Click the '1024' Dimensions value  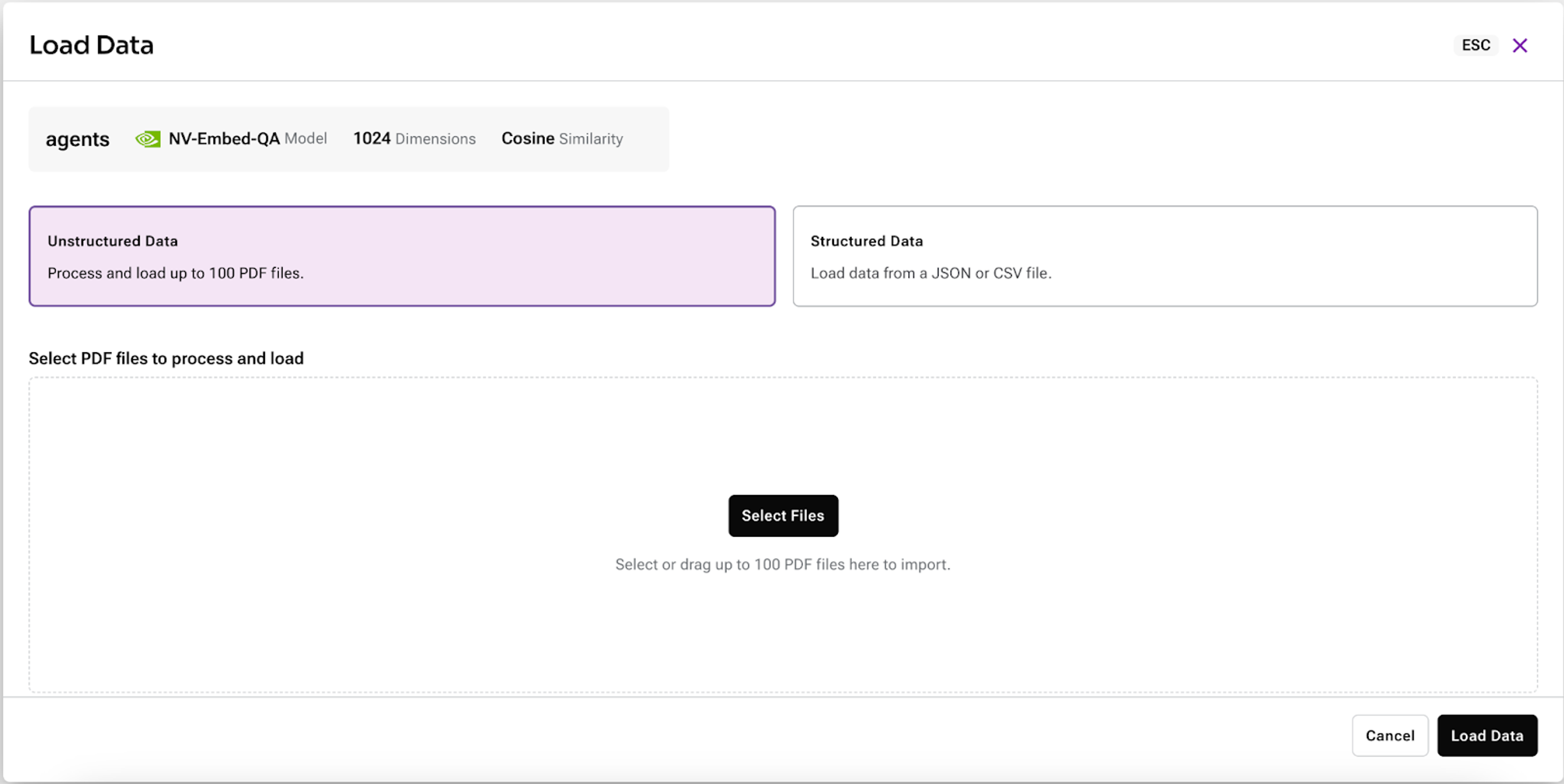[371, 139]
